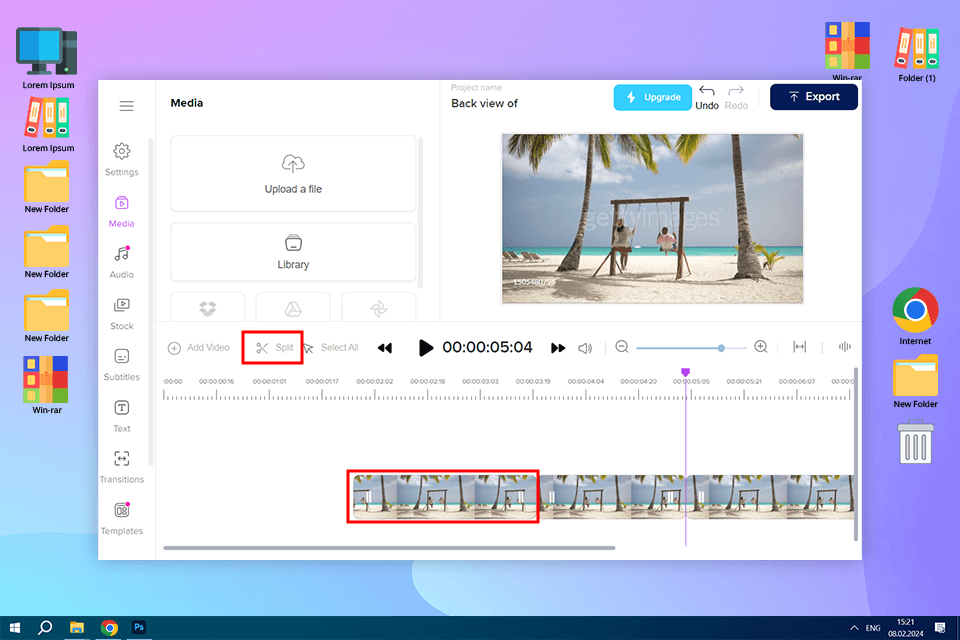Play the video
The height and width of the screenshot is (640, 960).
click(425, 348)
